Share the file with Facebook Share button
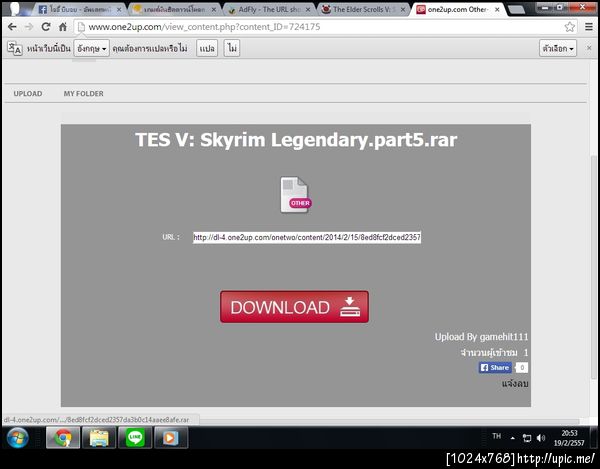The width and height of the screenshot is (600, 469). click(x=495, y=368)
